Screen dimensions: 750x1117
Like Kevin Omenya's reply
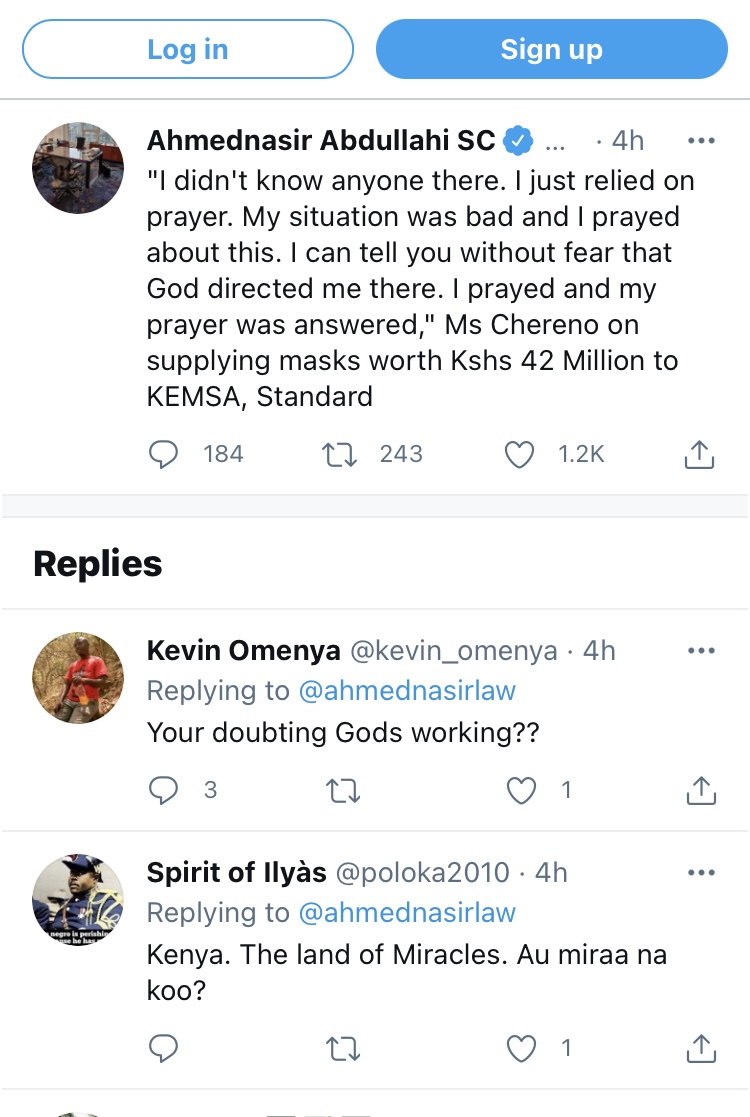pos(521,791)
